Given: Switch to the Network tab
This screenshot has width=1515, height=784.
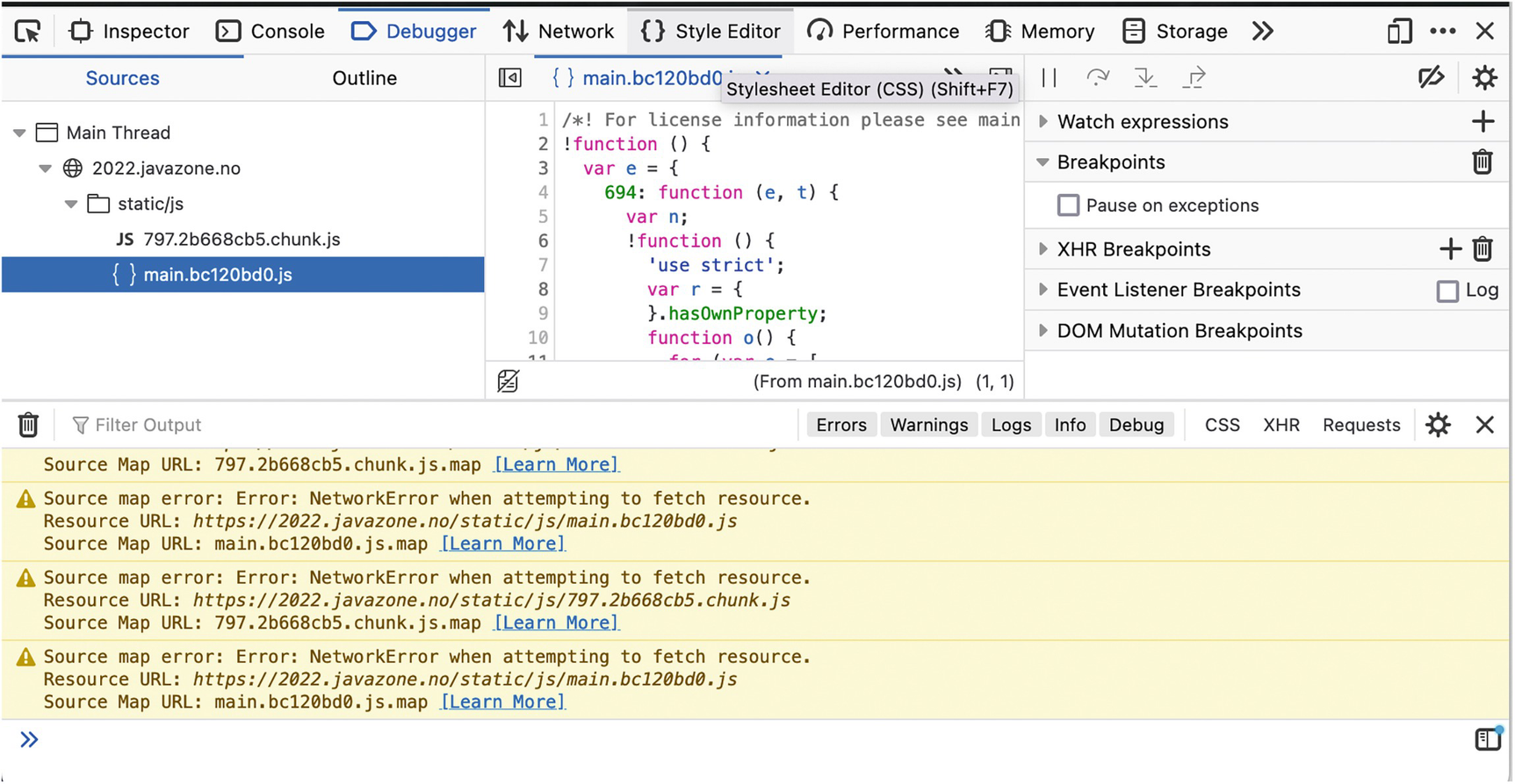Looking at the screenshot, I should point(559,32).
